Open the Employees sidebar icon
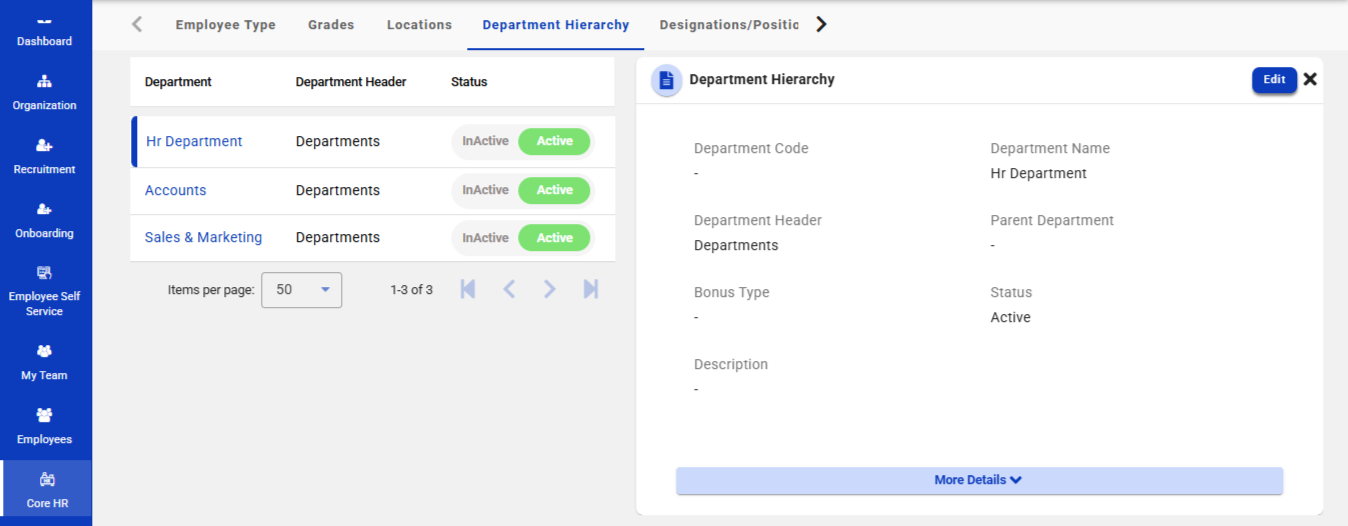The height and width of the screenshot is (526, 1348). click(44, 416)
